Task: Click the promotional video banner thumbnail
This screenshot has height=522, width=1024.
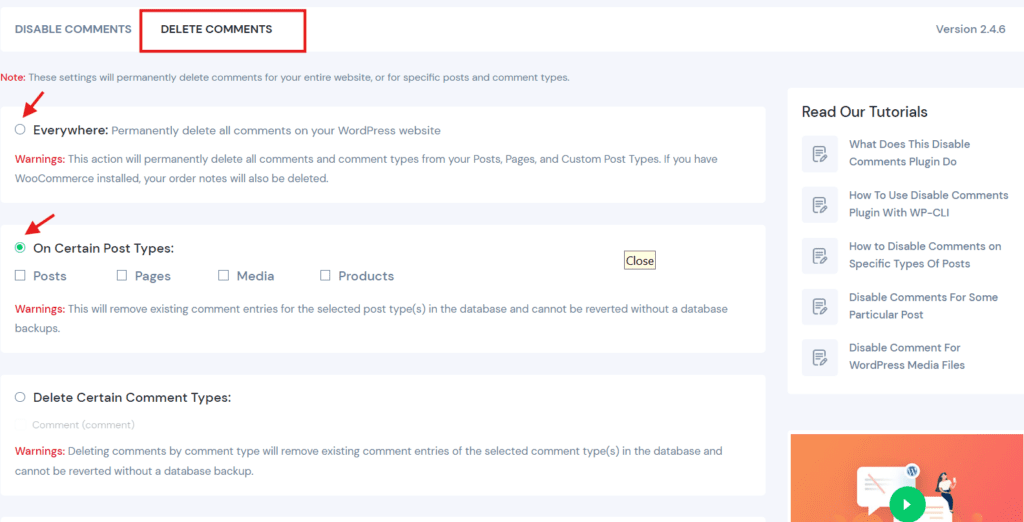Action: 907,478
